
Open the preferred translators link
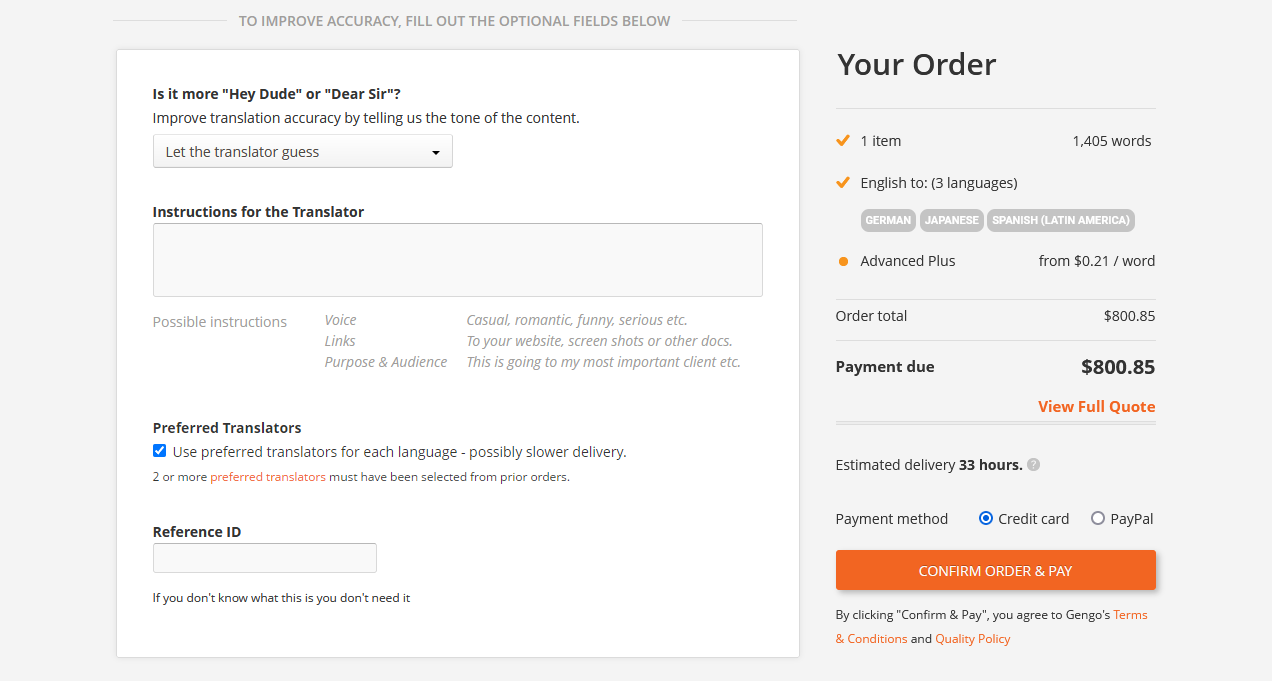pyautogui.click(x=268, y=477)
